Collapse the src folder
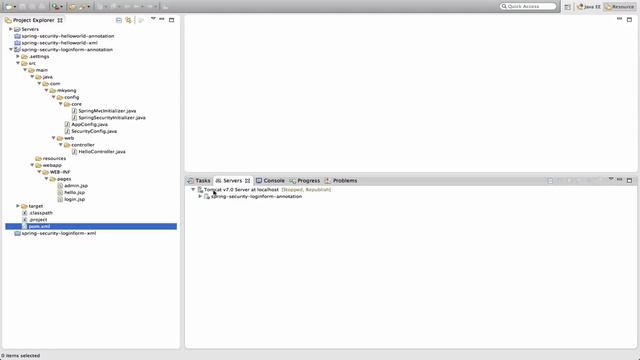Screen dimensions: 640x360 [18, 63]
